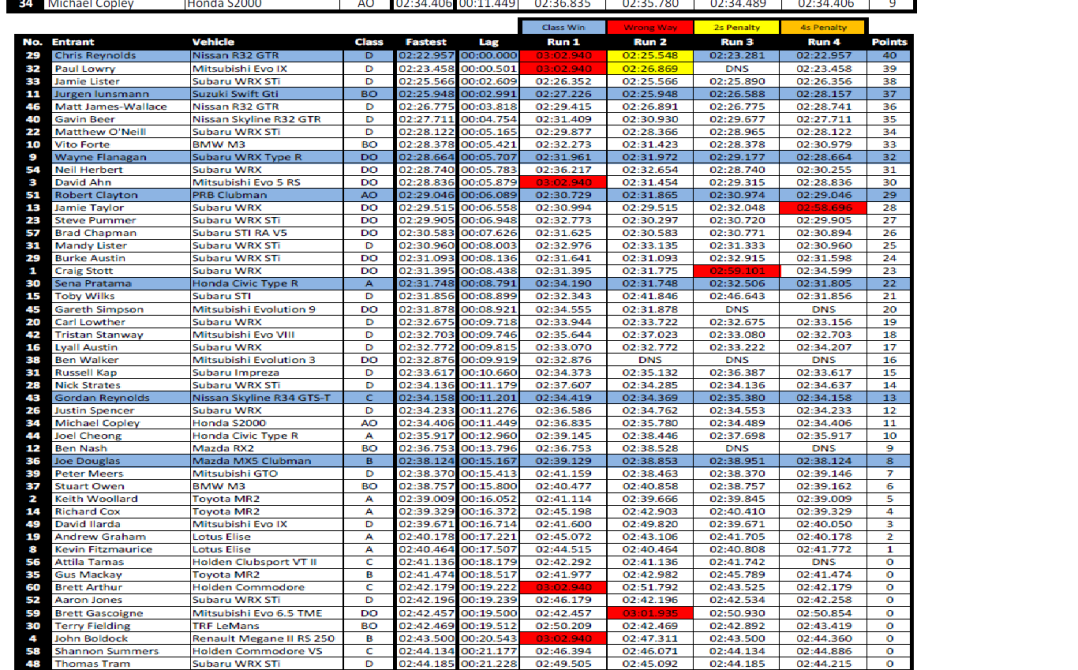
Task: Select the Renault Megane II RS 250 cell
Action: (264, 638)
